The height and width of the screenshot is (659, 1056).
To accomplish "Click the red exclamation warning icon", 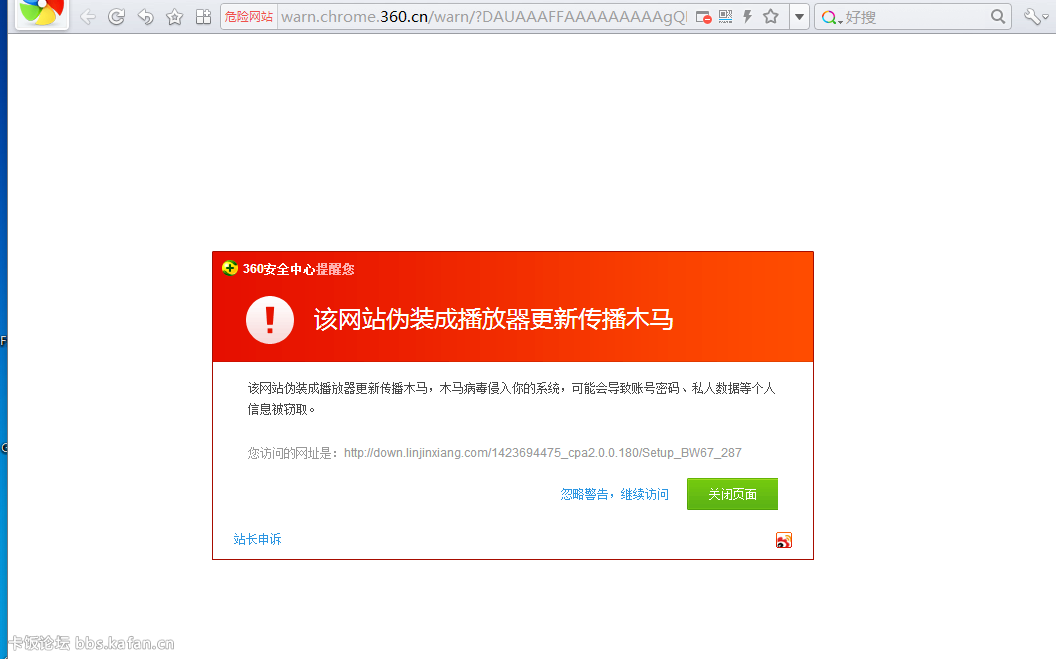I will [270, 320].
